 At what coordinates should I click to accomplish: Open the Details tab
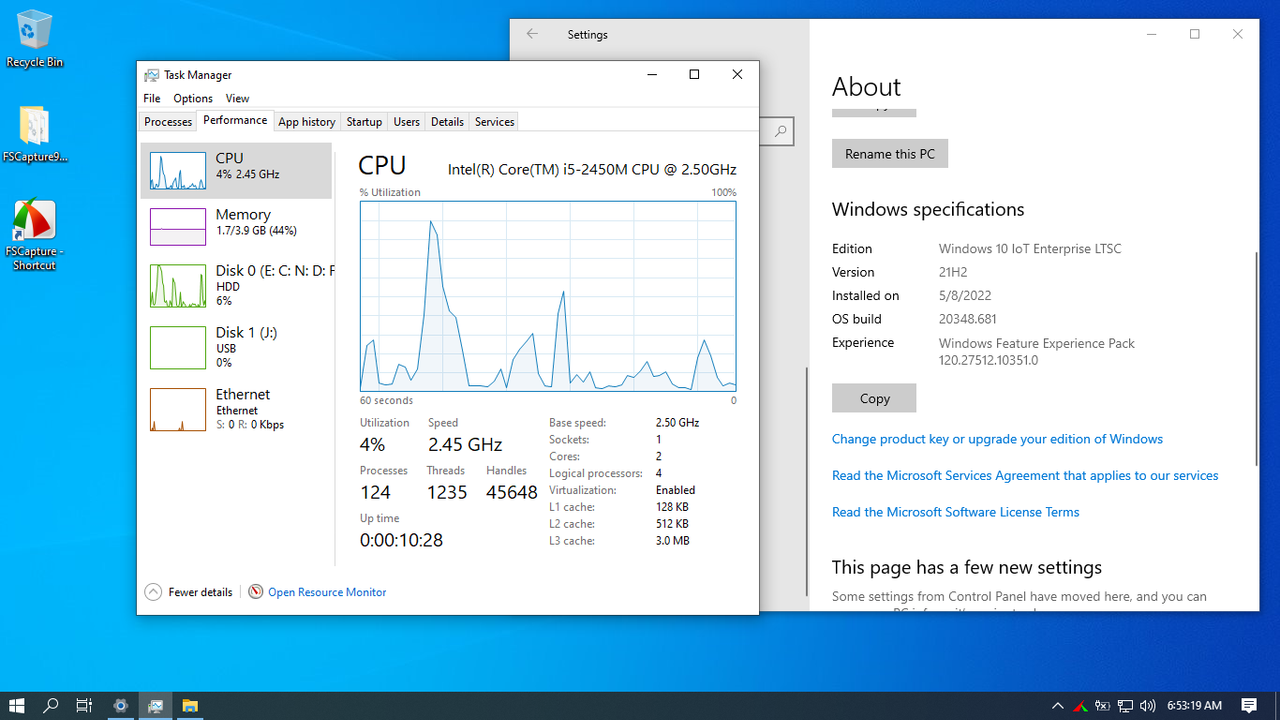[447, 122]
